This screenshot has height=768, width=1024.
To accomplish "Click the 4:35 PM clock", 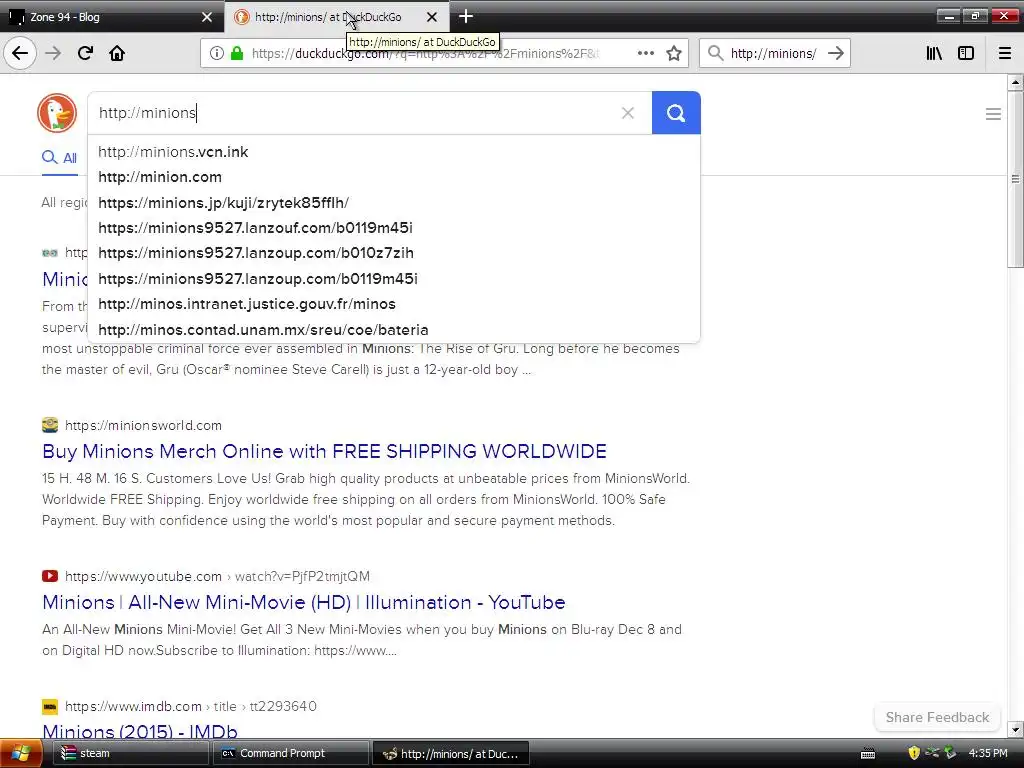I will [988, 753].
